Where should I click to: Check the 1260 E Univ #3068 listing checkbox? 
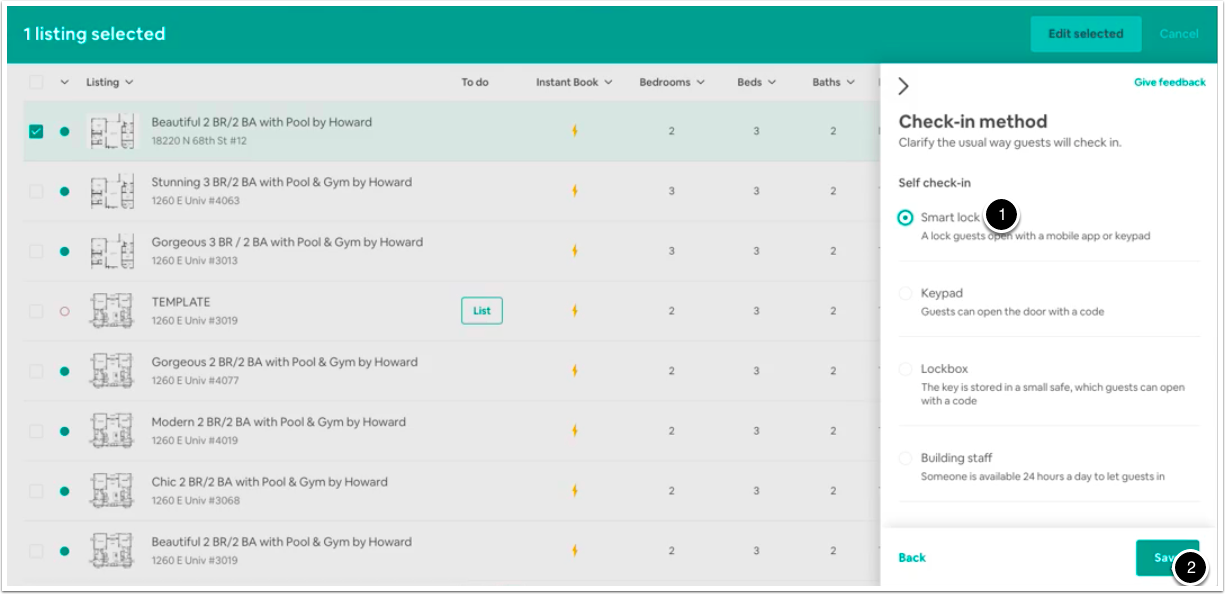point(36,491)
